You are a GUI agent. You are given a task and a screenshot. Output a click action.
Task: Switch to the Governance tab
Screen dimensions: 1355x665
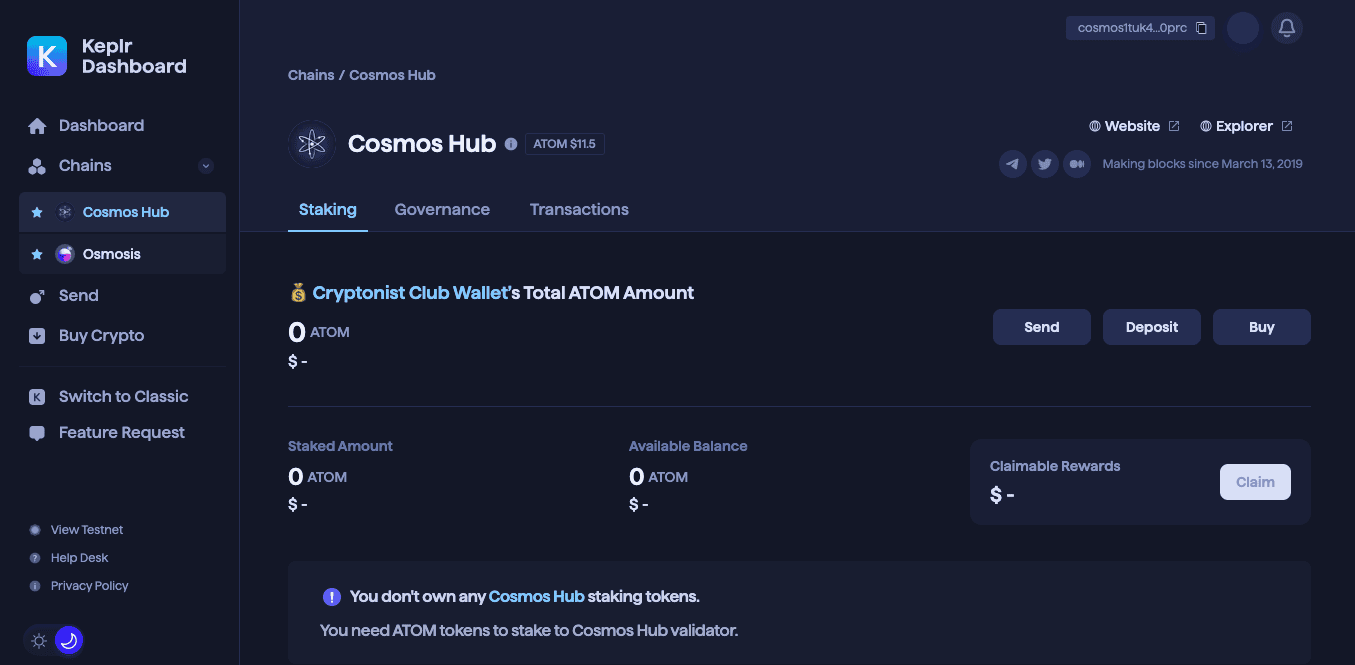pyautogui.click(x=442, y=210)
